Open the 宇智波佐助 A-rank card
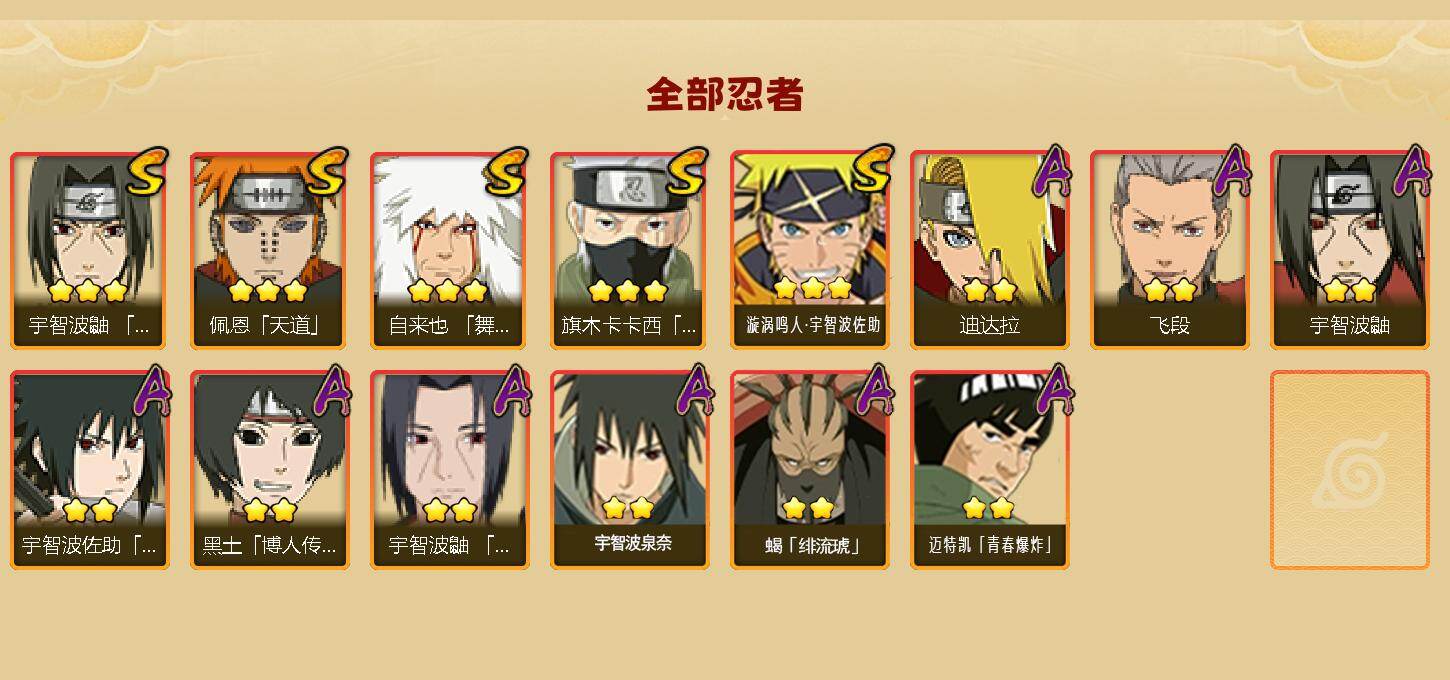 coord(89,470)
